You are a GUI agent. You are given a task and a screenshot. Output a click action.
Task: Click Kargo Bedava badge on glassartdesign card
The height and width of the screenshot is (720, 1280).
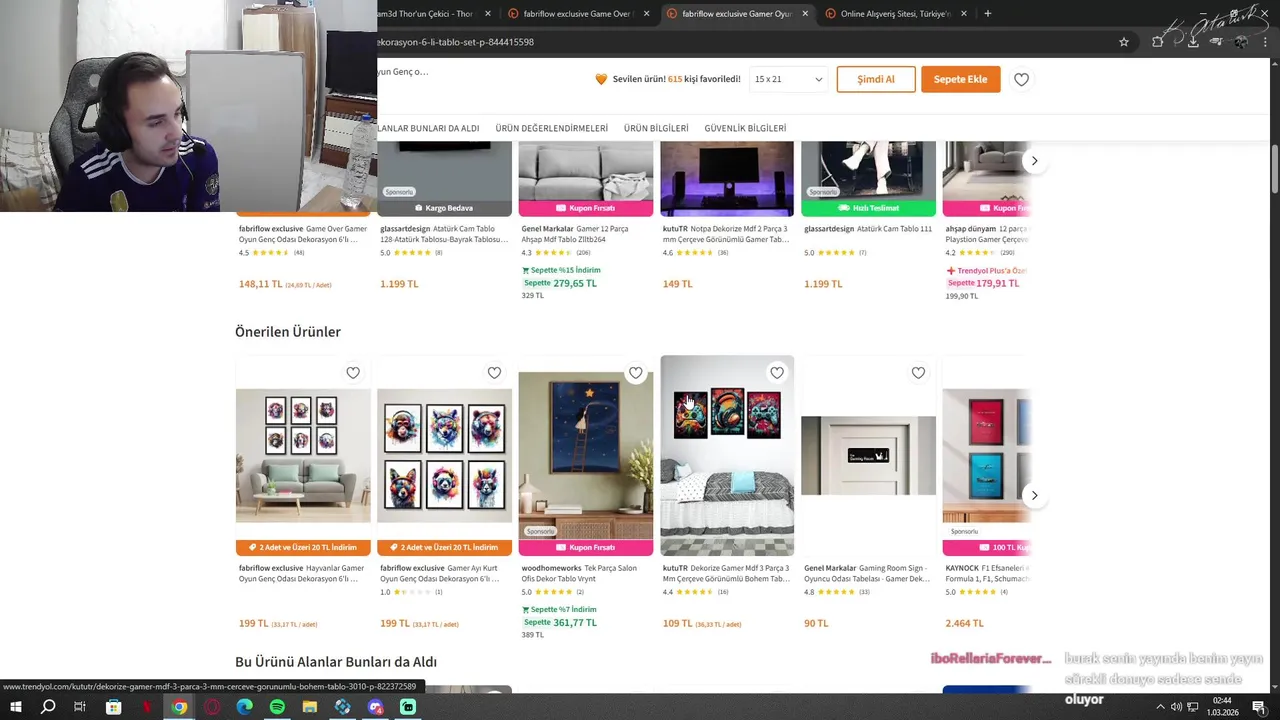point(444,208)
